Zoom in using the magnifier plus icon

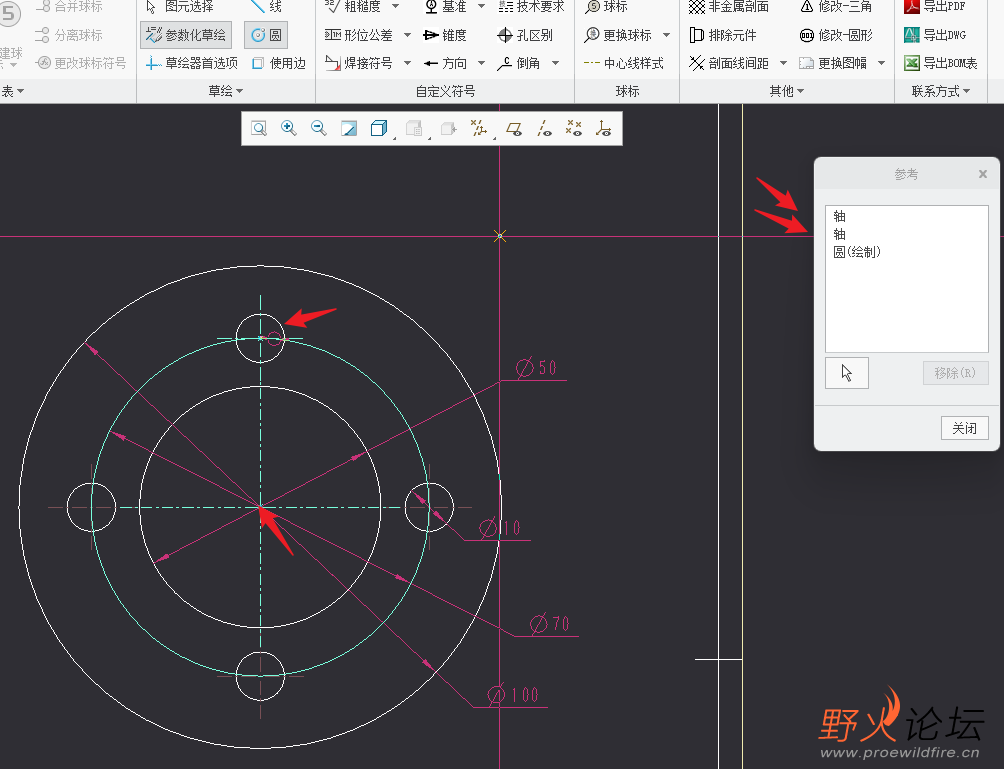(x=289, y=129)
